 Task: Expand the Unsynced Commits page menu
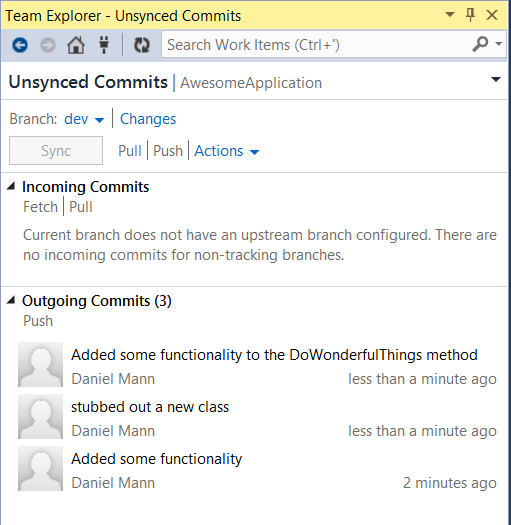click(x=496, y=79)
